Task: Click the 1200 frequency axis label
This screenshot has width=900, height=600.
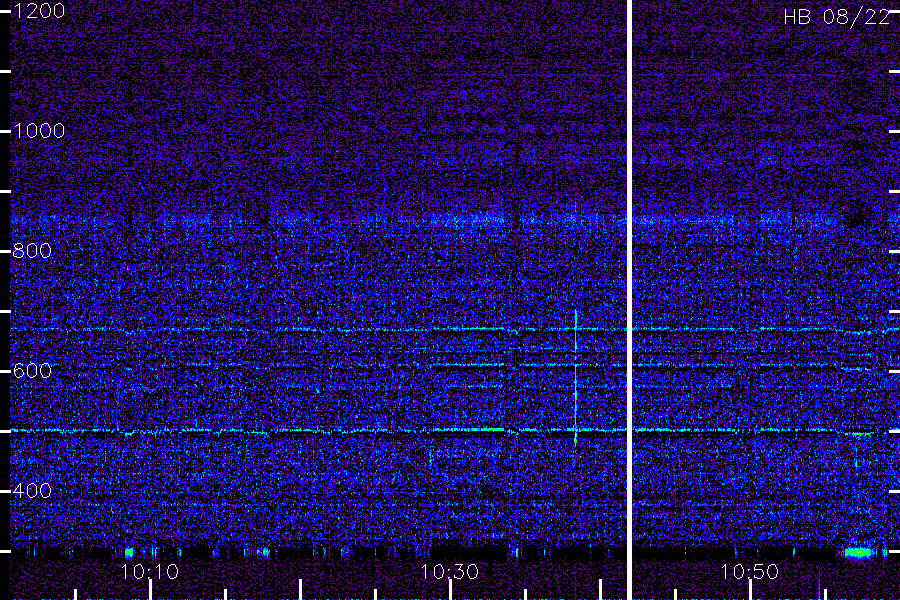Action: pos(39,11)
